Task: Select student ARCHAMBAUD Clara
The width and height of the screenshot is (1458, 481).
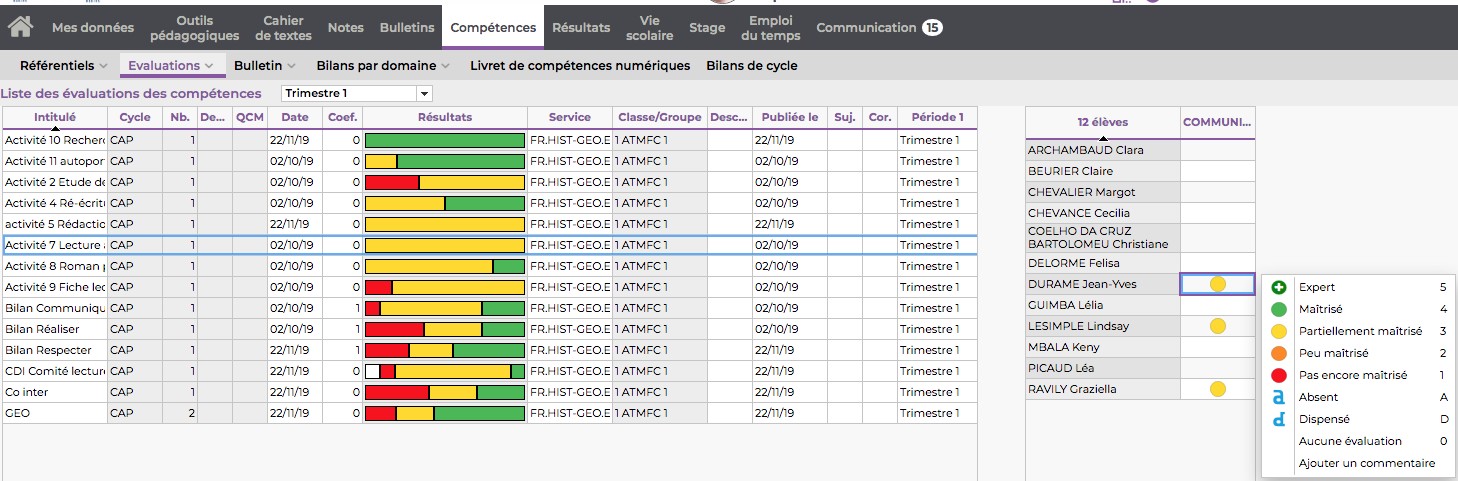Action: pos(1103,150)
